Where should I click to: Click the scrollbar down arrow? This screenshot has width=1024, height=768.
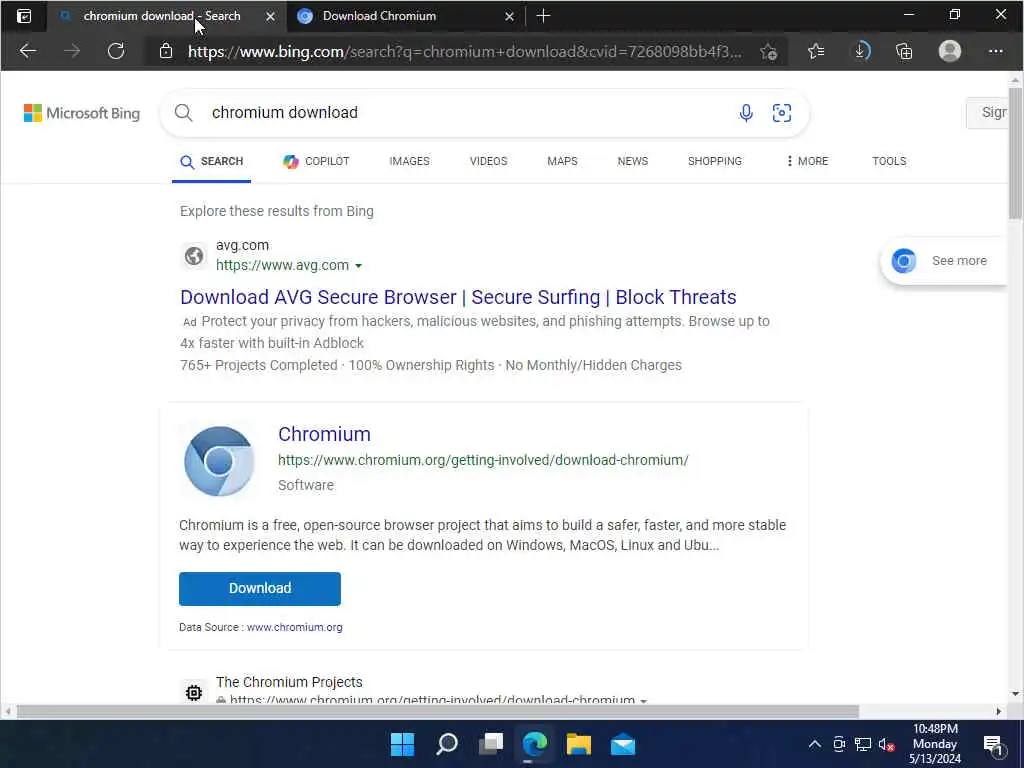pyautogui.click(x=1015, y=694)
